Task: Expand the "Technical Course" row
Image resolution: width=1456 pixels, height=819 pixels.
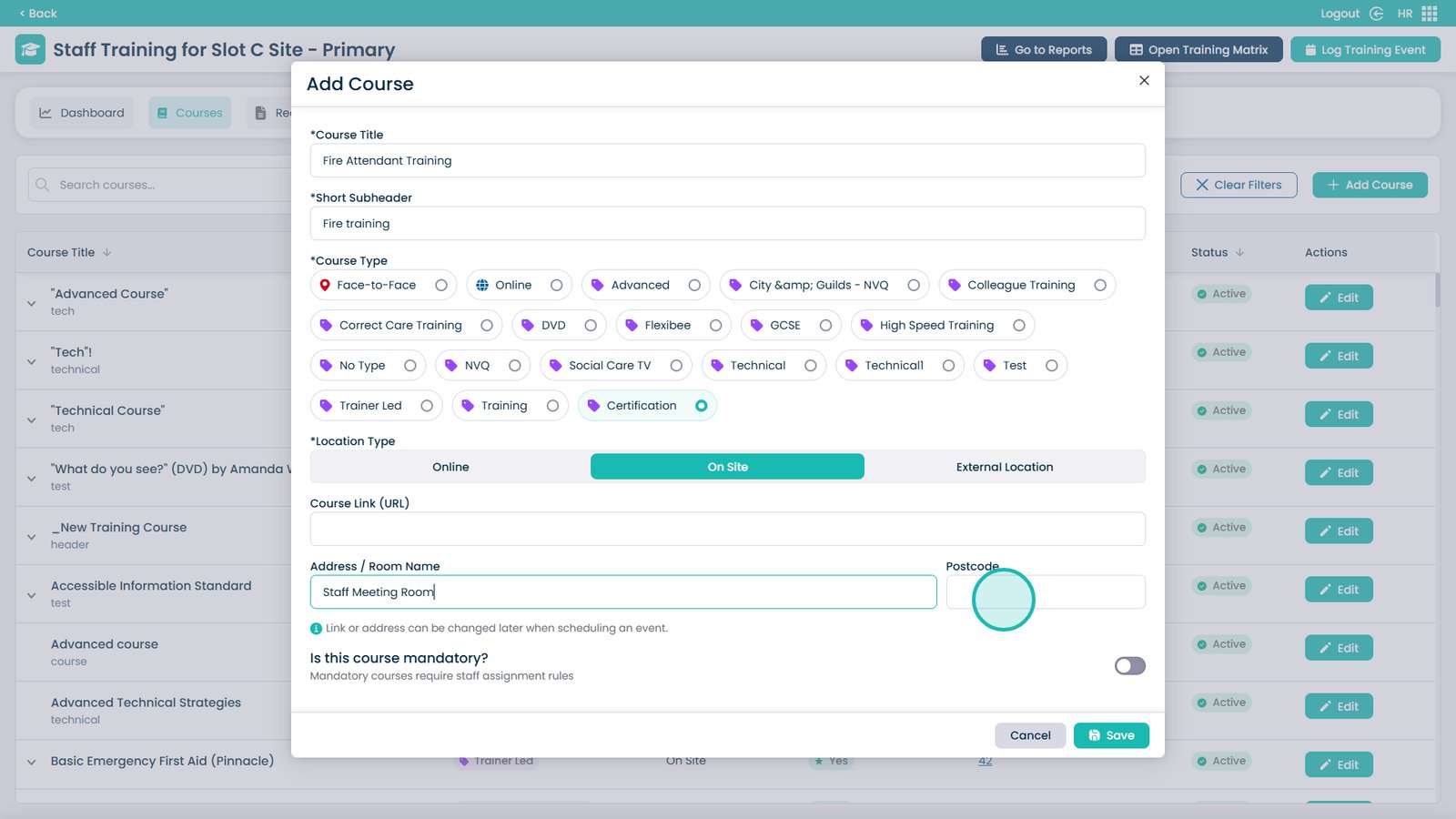Action: pyautogui.click(x=32, y=420)
